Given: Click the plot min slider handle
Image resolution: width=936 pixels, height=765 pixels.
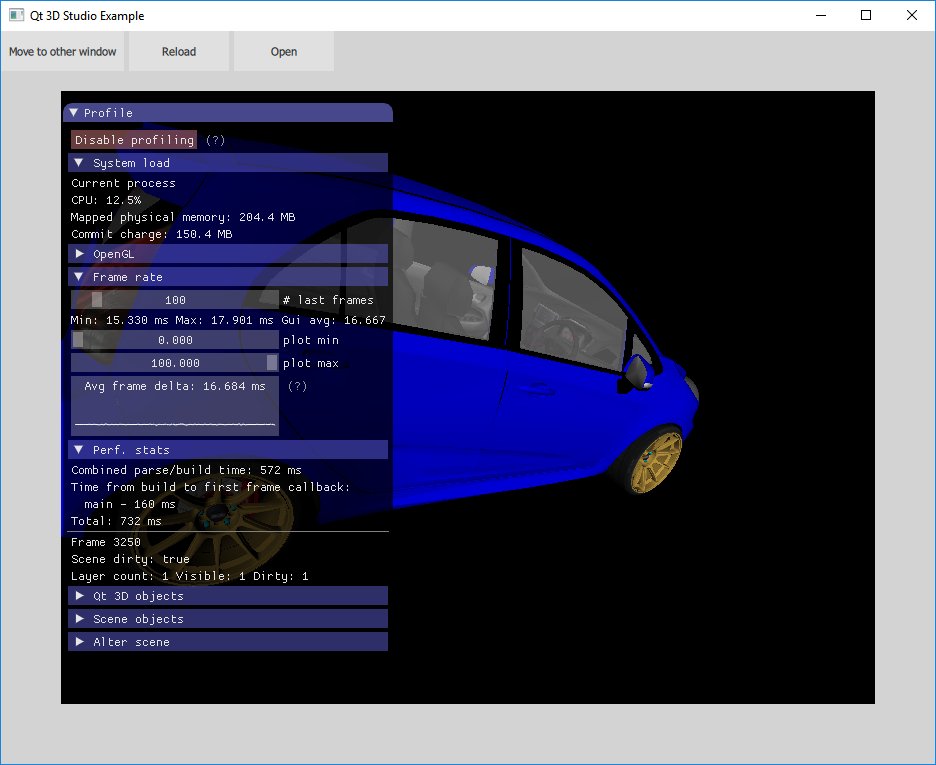Looking at the screenshot, I should 77,339.
